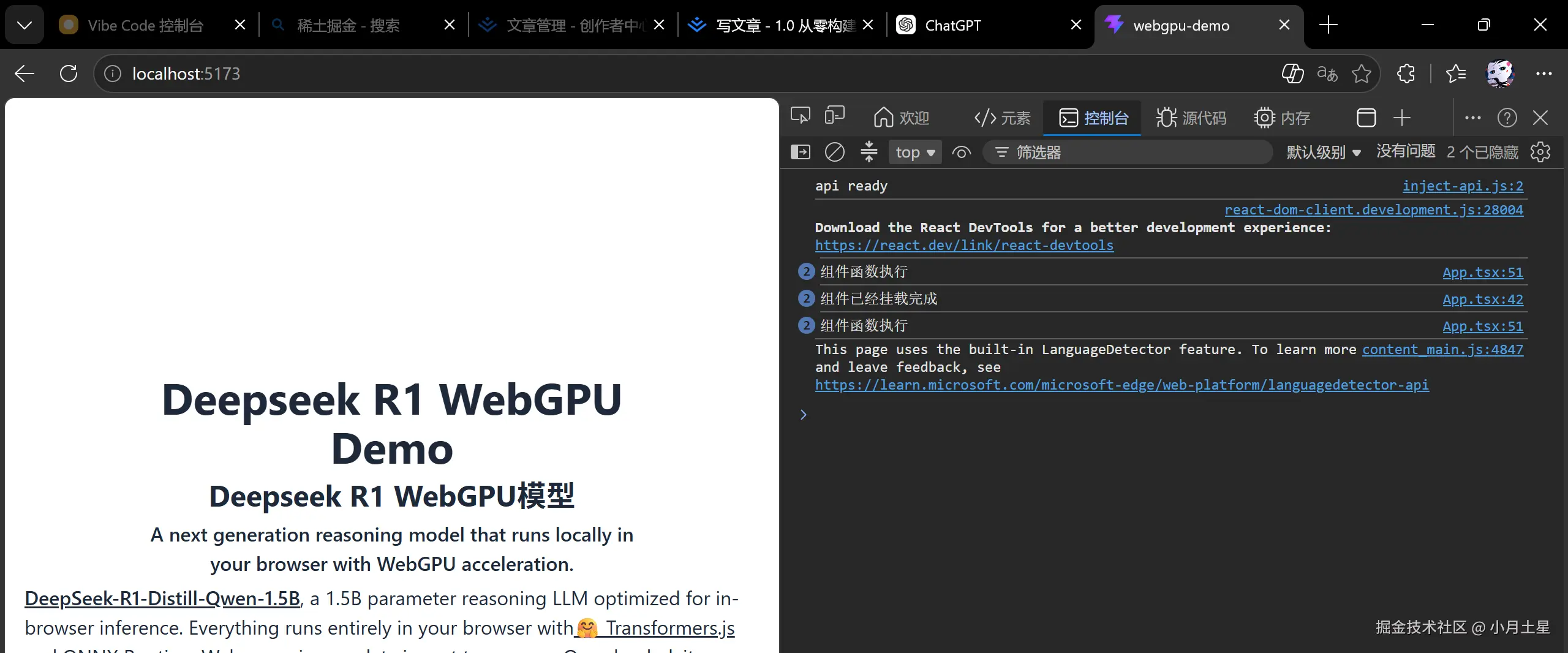Add this page to favorites

1362,74
